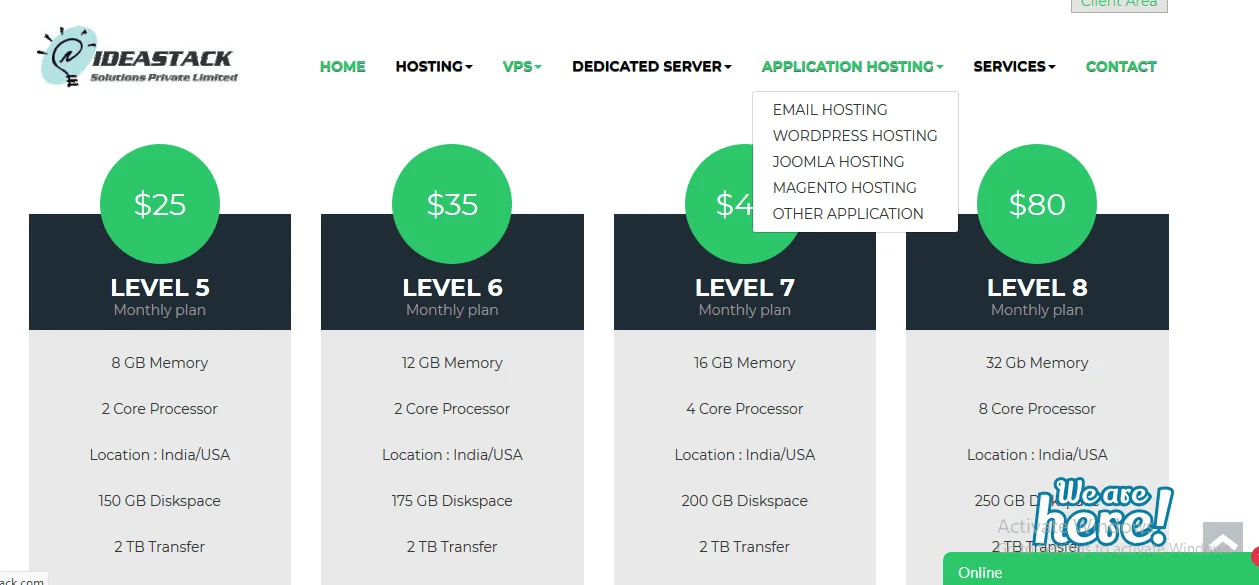The width and height of the screenshot is (1259, 585).
Task: Choose Joomla Hosting from the dropdown
Action: coord(838,162)
